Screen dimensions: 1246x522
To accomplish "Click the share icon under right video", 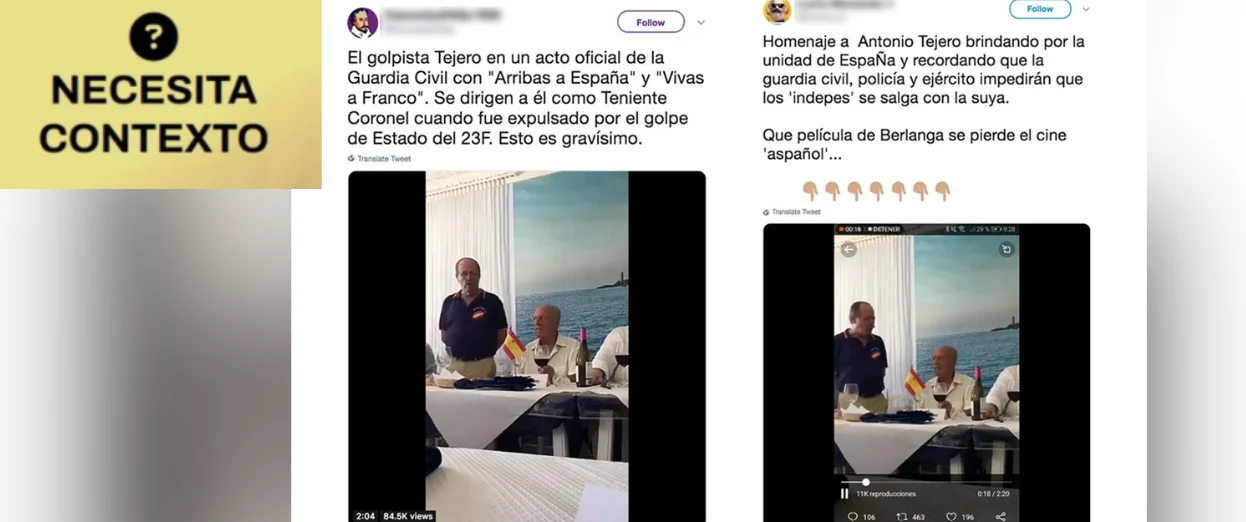I will tap(1001, 516).
